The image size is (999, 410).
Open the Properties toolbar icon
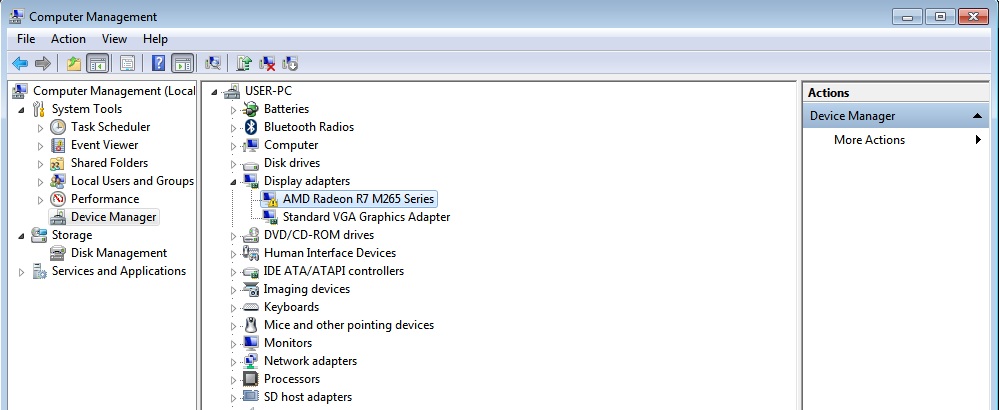[127, 64]
